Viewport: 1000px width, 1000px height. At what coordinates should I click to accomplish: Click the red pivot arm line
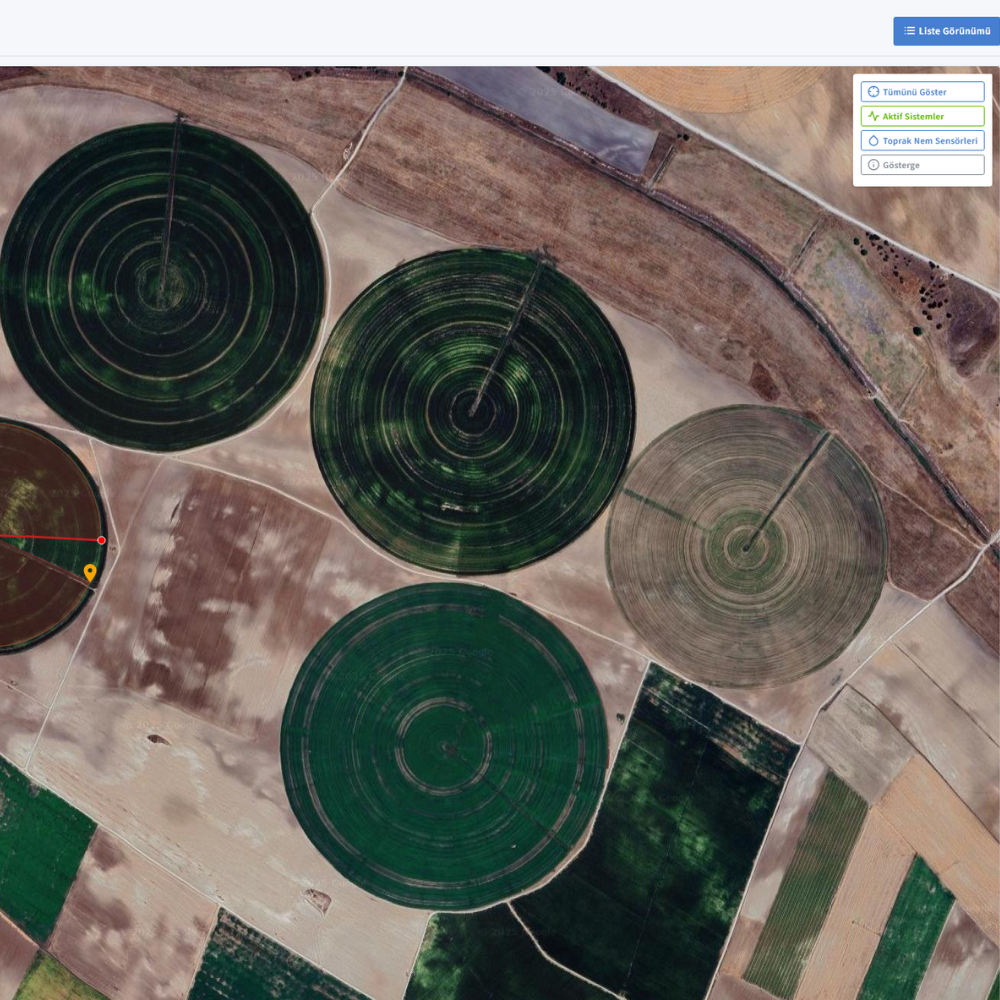(x=50, y=538)
